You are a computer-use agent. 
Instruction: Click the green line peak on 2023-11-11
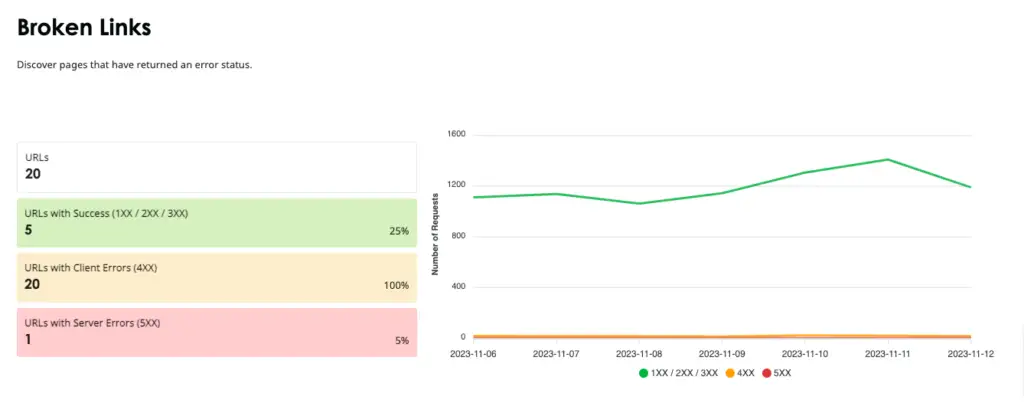coord(888,159)
